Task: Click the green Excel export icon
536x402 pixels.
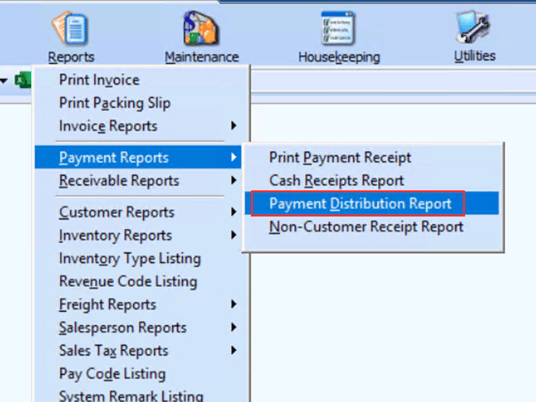Action: (23, 81)
